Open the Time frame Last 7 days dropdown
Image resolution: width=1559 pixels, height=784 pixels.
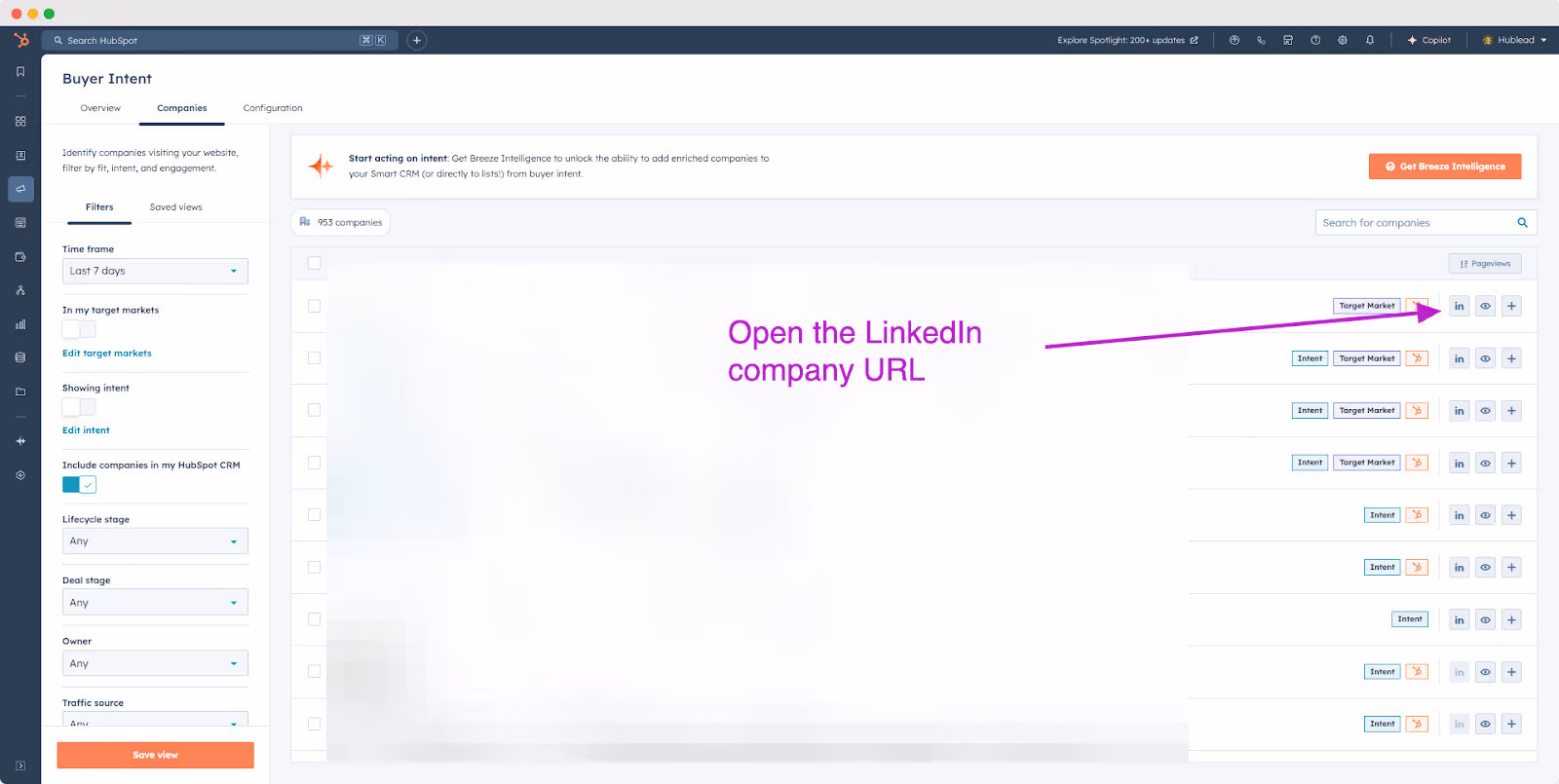(x=155, y=271)
